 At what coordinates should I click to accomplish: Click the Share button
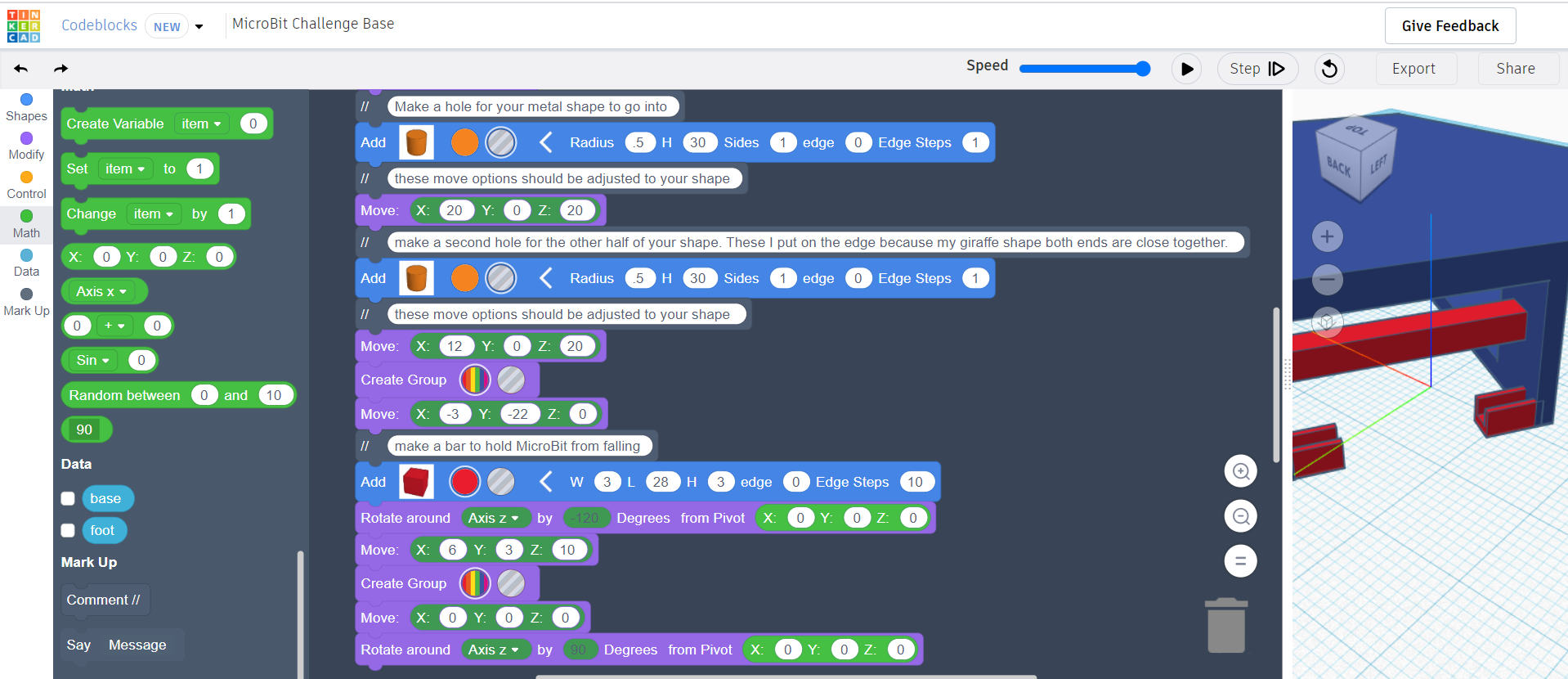point(1516,69)
